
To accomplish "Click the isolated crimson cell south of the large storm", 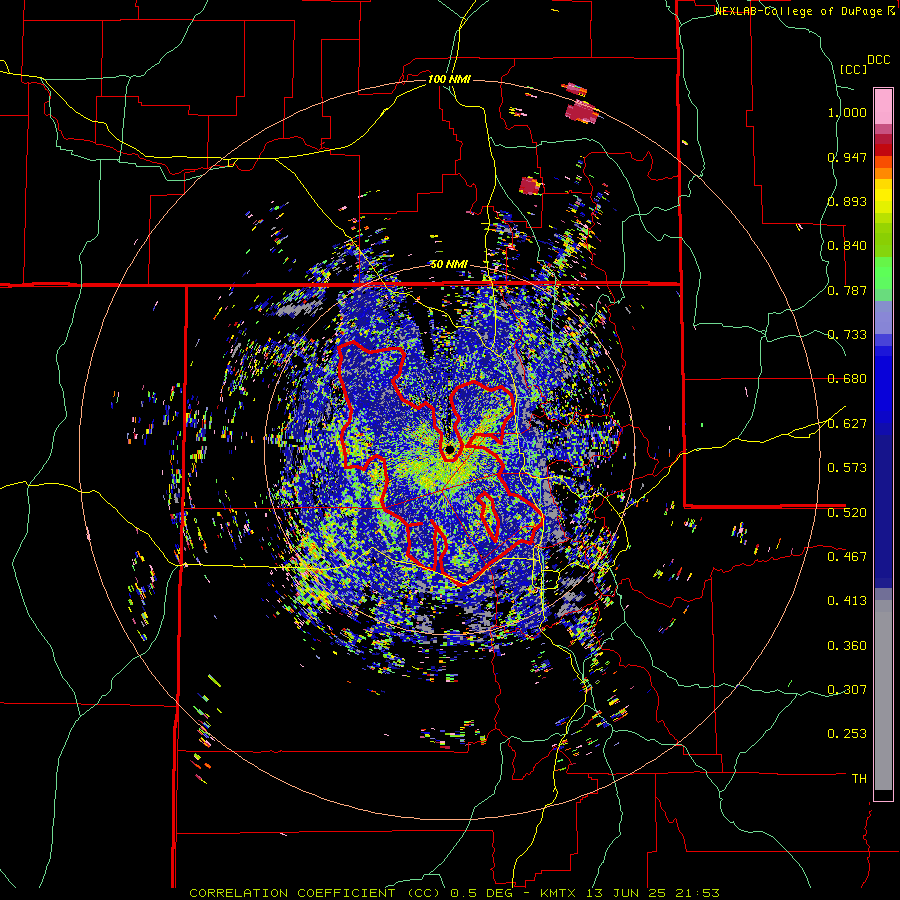I will pyautogui.click(x=530, y=185).
